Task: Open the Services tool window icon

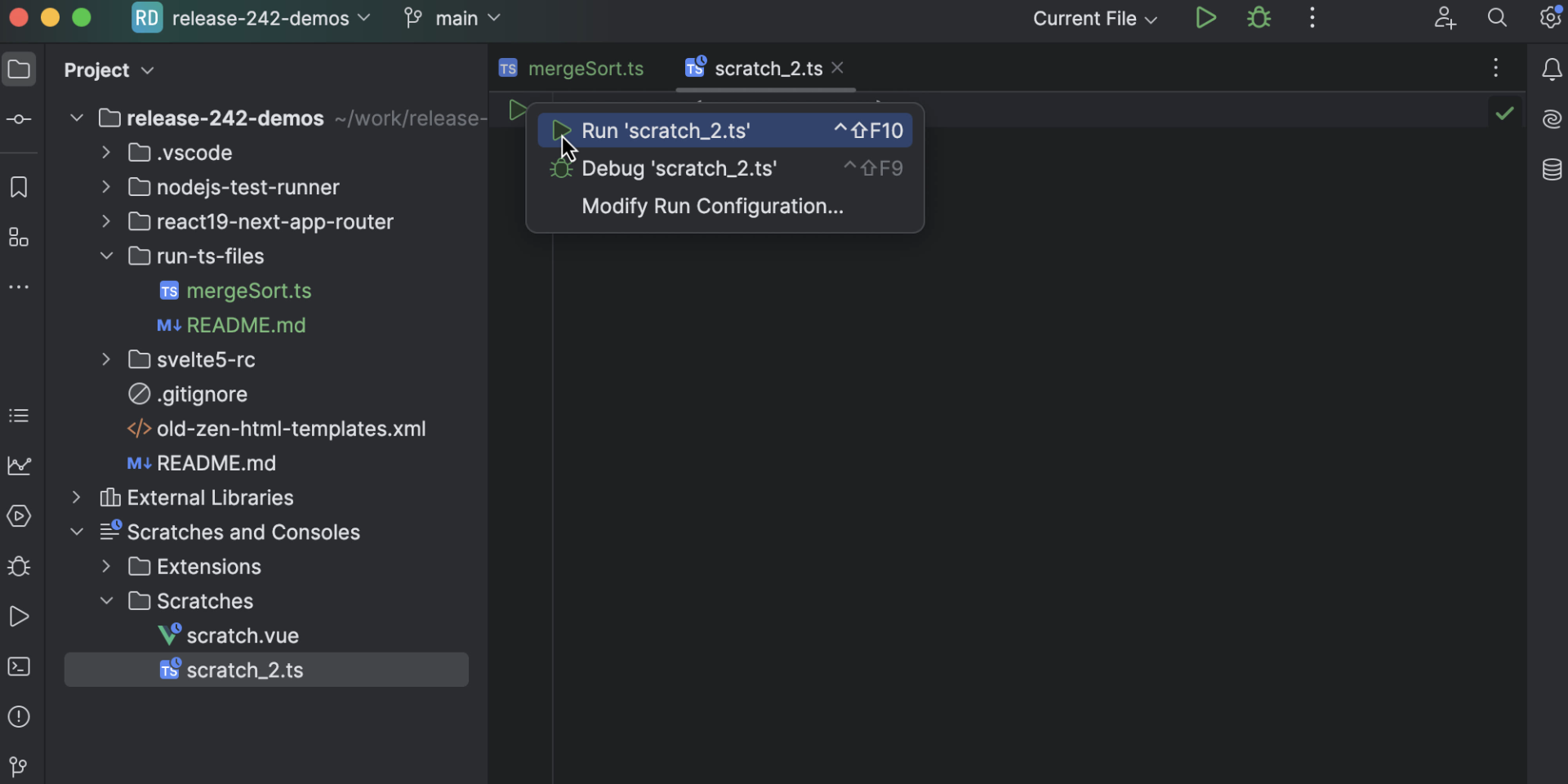Action: (x=19, y=516)
